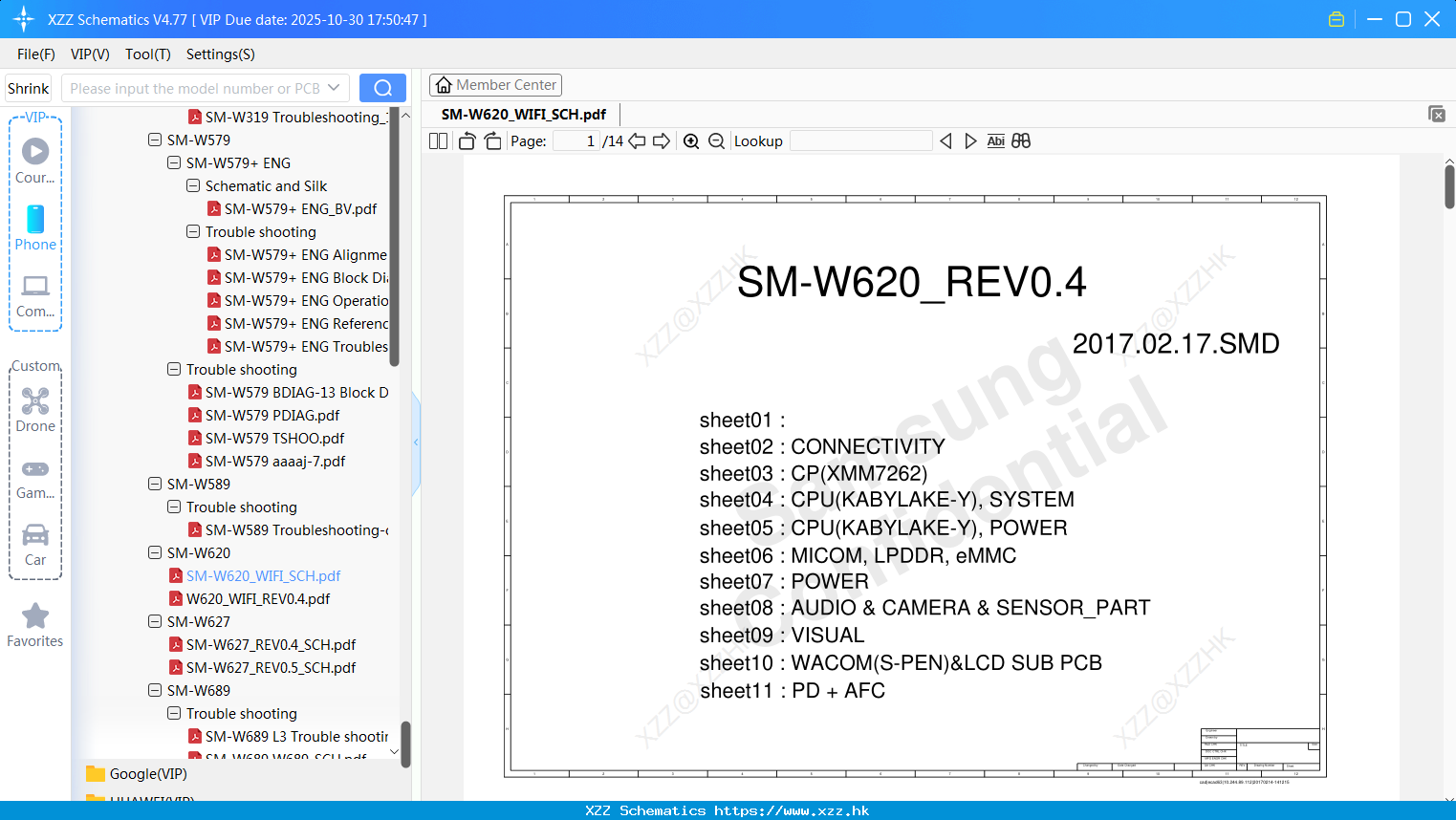
Task: Select the Phone category
Action: pos(35,227)
